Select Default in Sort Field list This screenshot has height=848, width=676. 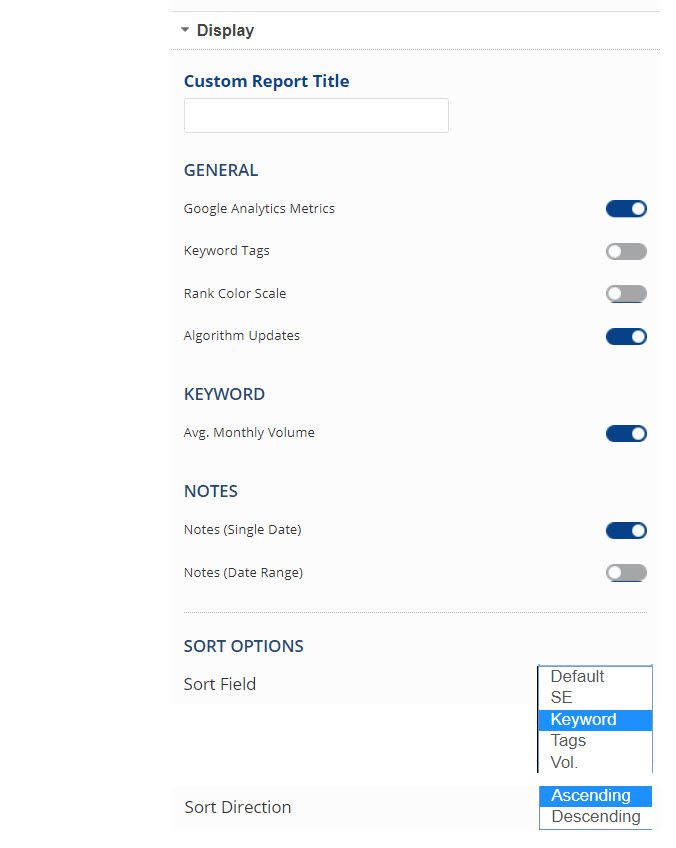[594, 677]
